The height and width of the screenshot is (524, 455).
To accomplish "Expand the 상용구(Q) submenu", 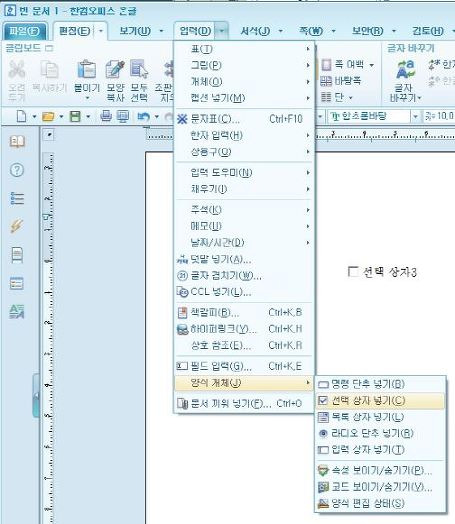I will [244, 152].
